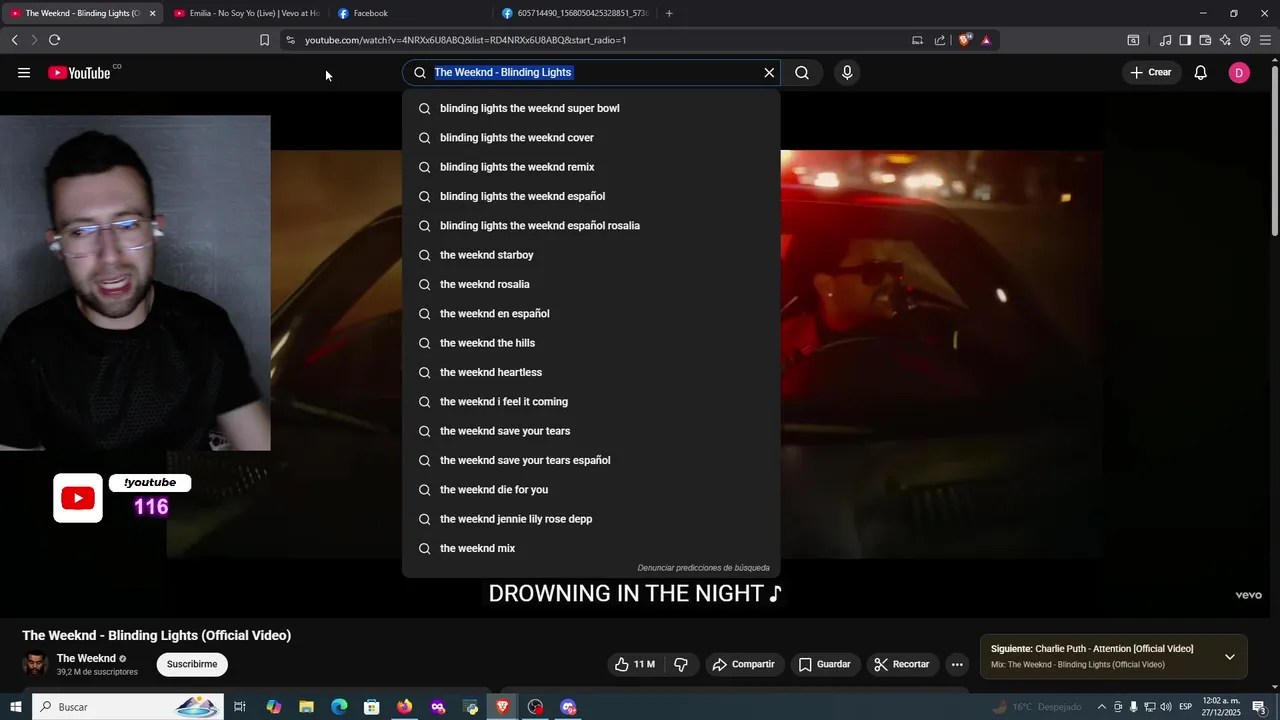
Task: Close the Blinding Lights browser tab
Action: (x=153, y=13)
